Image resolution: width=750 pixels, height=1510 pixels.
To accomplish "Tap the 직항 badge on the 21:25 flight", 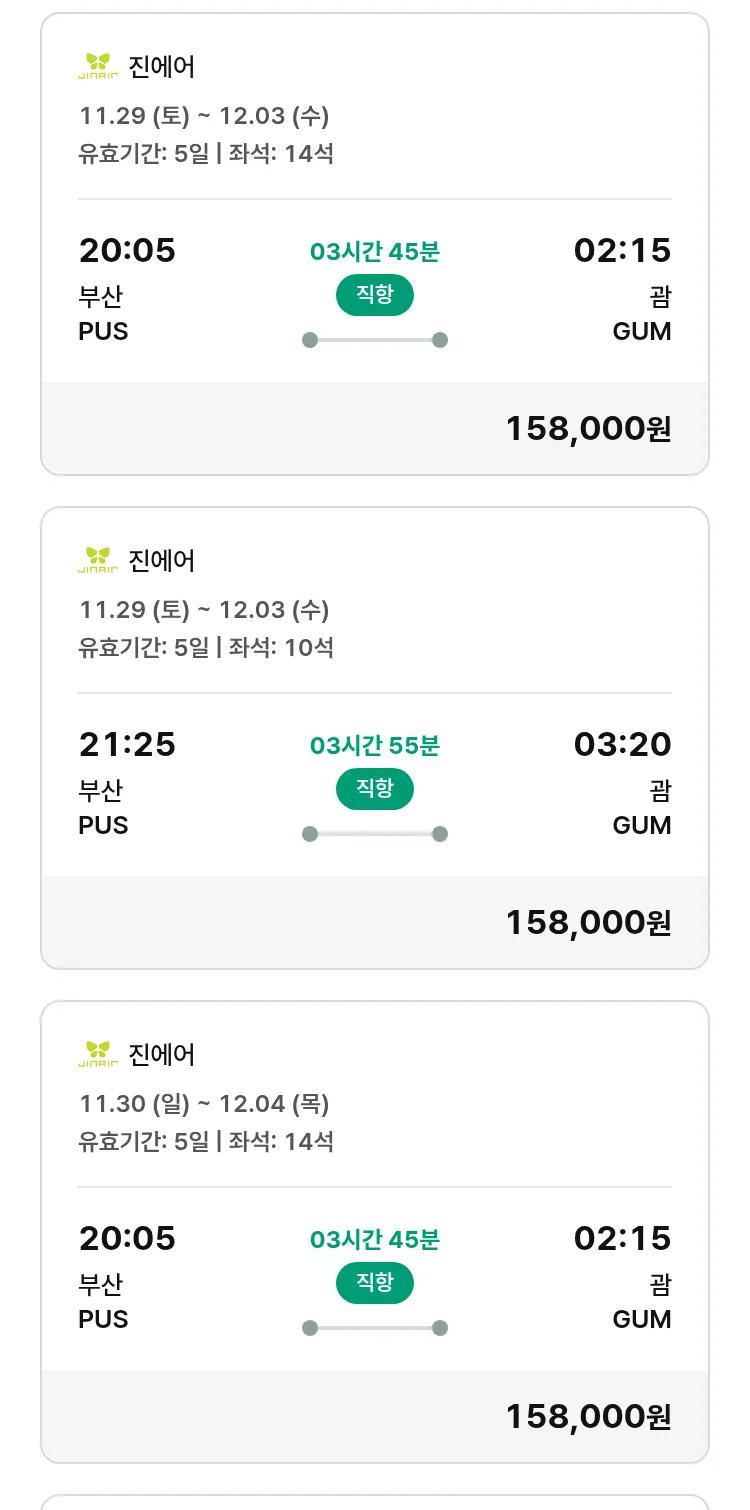I will [x=375, y=789].
